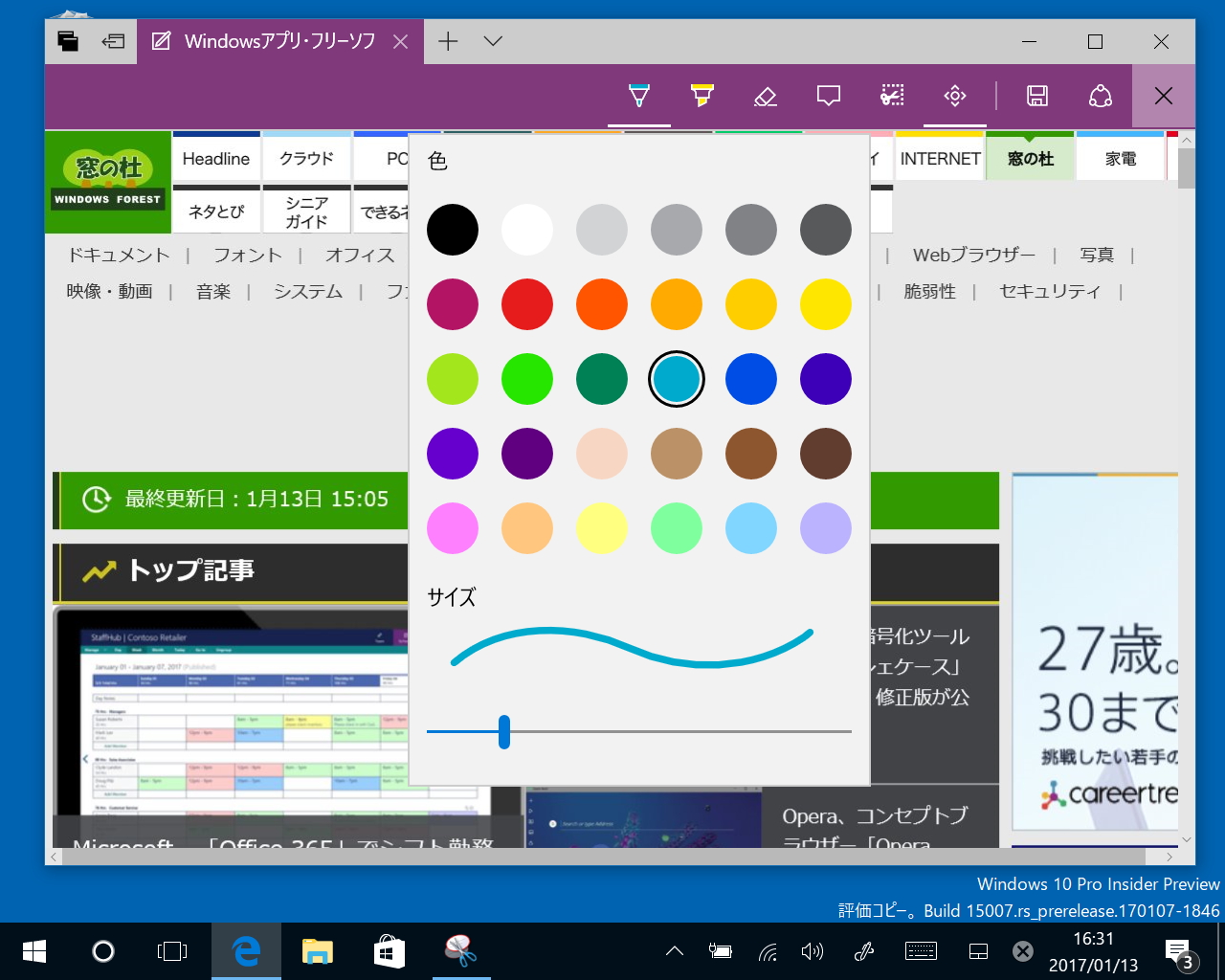Add a typed note to the page
1225x980 pixels.
828,96
